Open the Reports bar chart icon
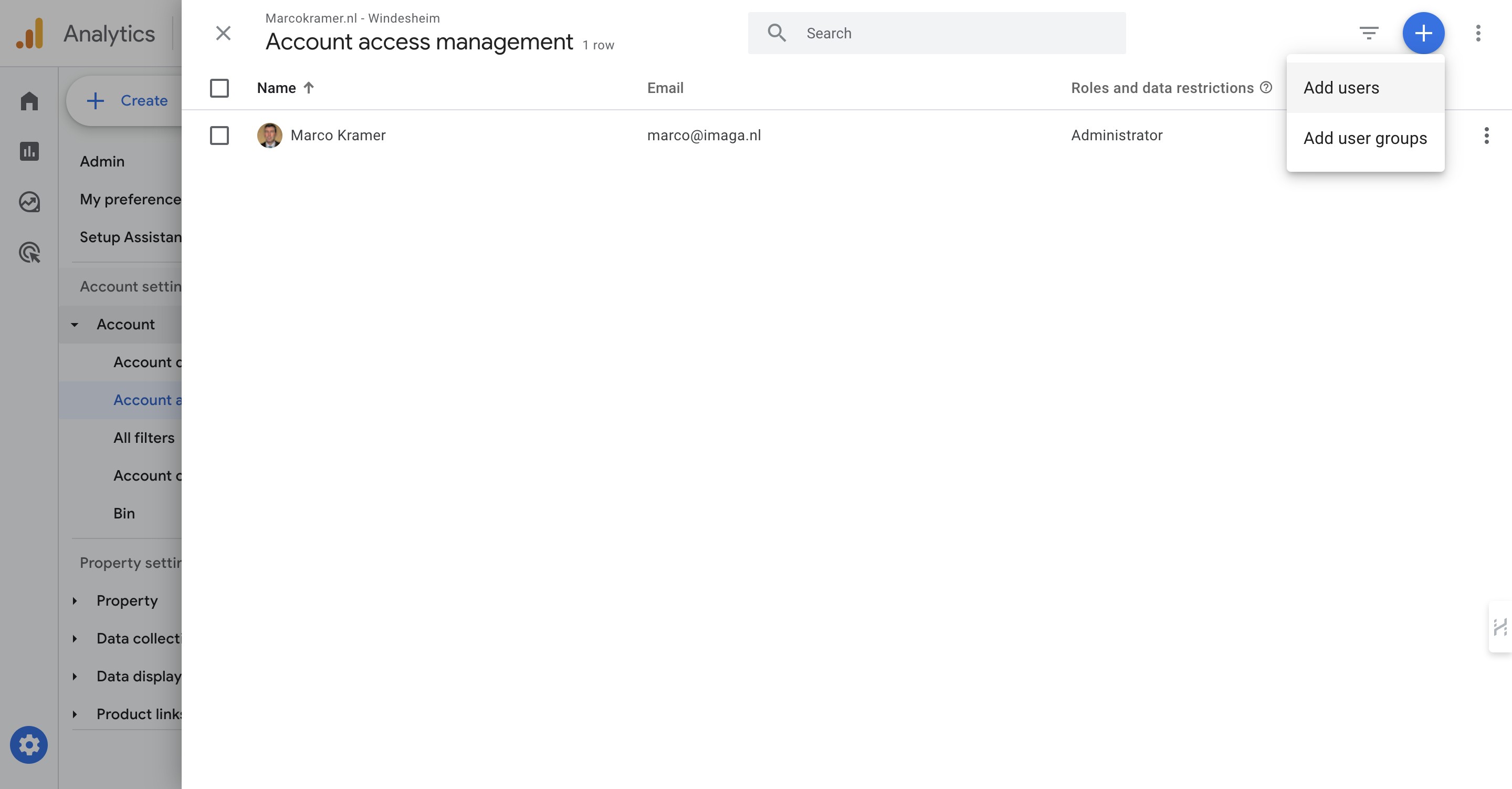The height and width of the screenshot is (789, 1512). 29,152
